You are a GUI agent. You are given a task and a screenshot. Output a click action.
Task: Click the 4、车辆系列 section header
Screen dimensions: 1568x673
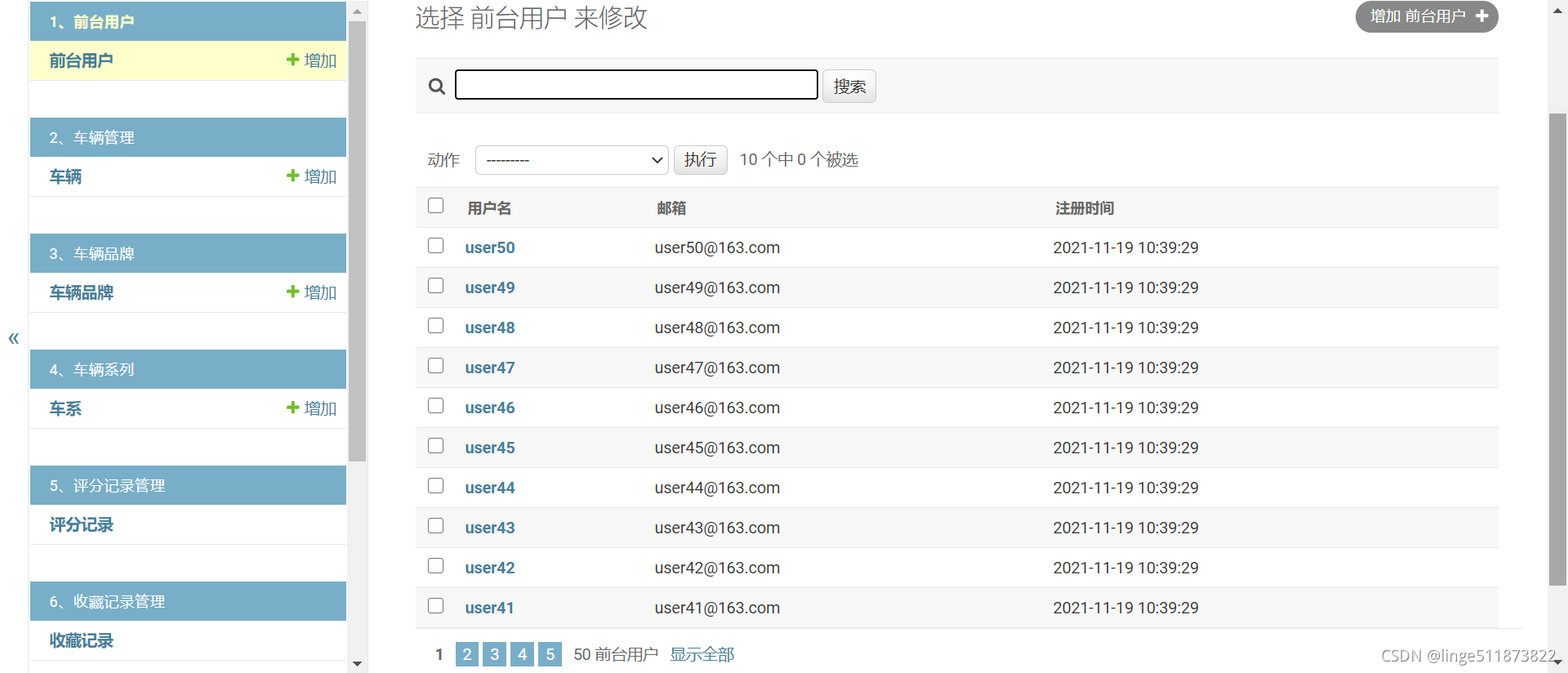pyautogui.click(x=188, y=369)
